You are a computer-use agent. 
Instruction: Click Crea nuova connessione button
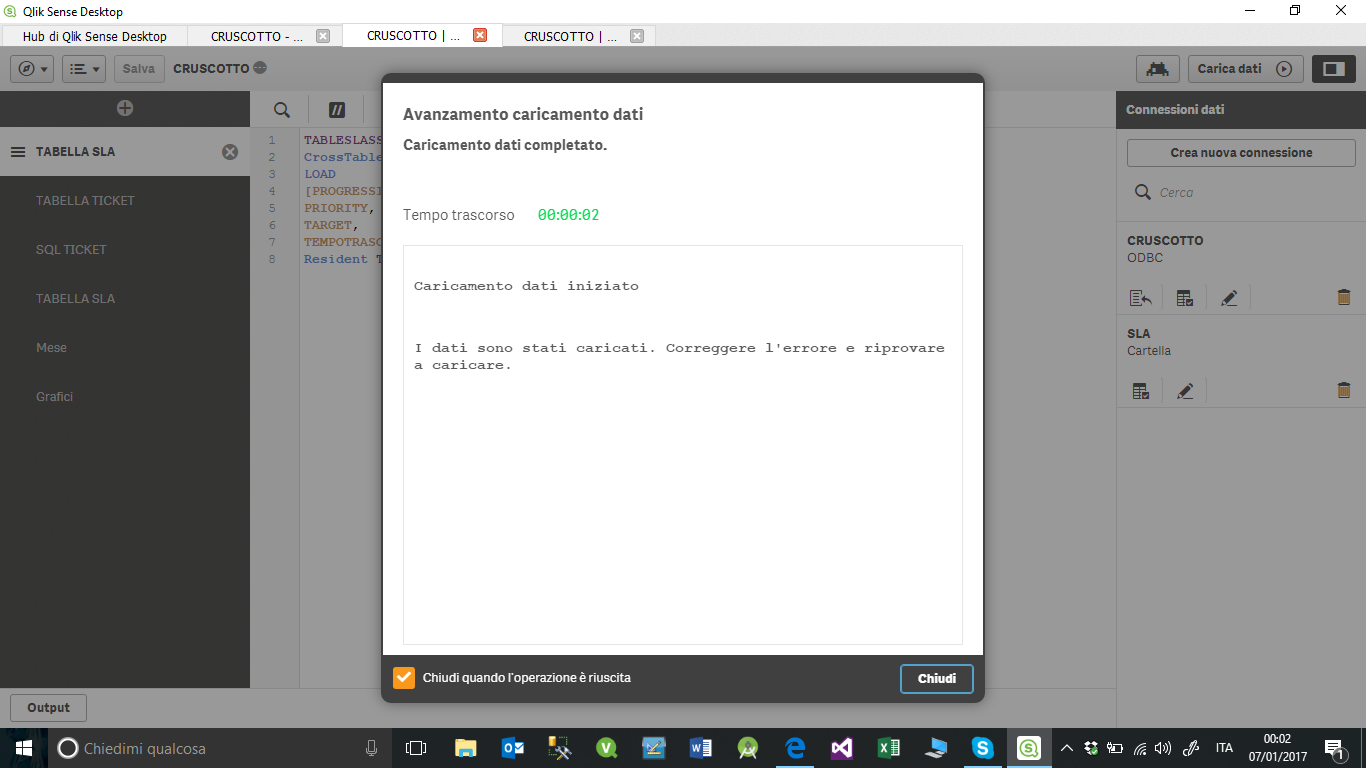[x=1241, y=153]
